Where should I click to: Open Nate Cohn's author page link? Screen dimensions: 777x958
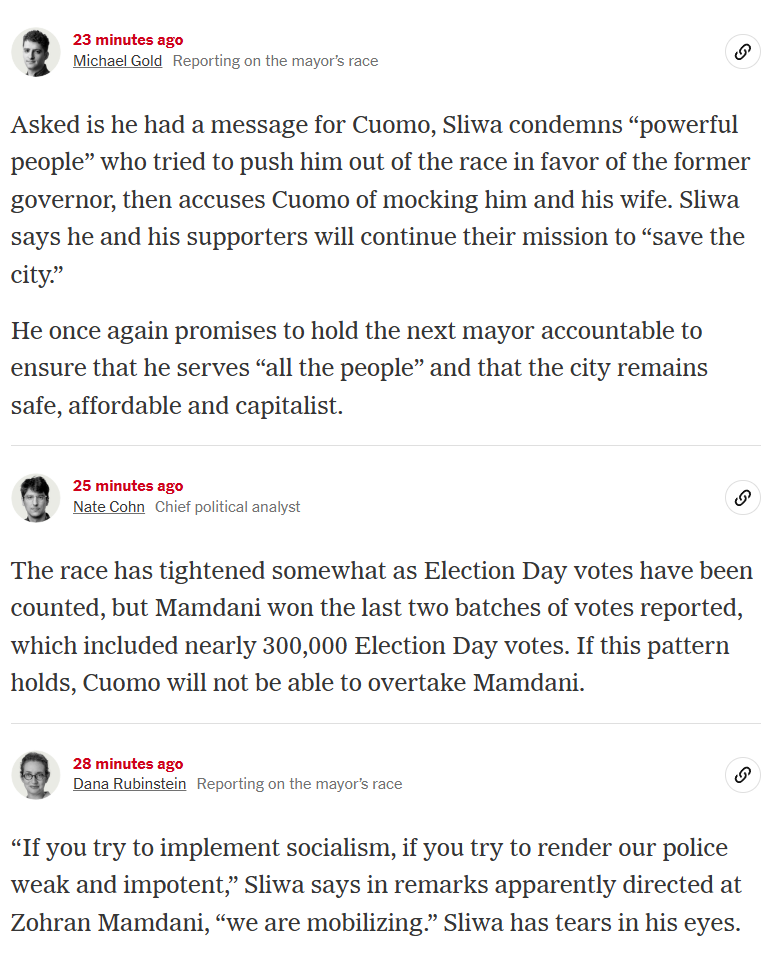click(x=108, y=507)
